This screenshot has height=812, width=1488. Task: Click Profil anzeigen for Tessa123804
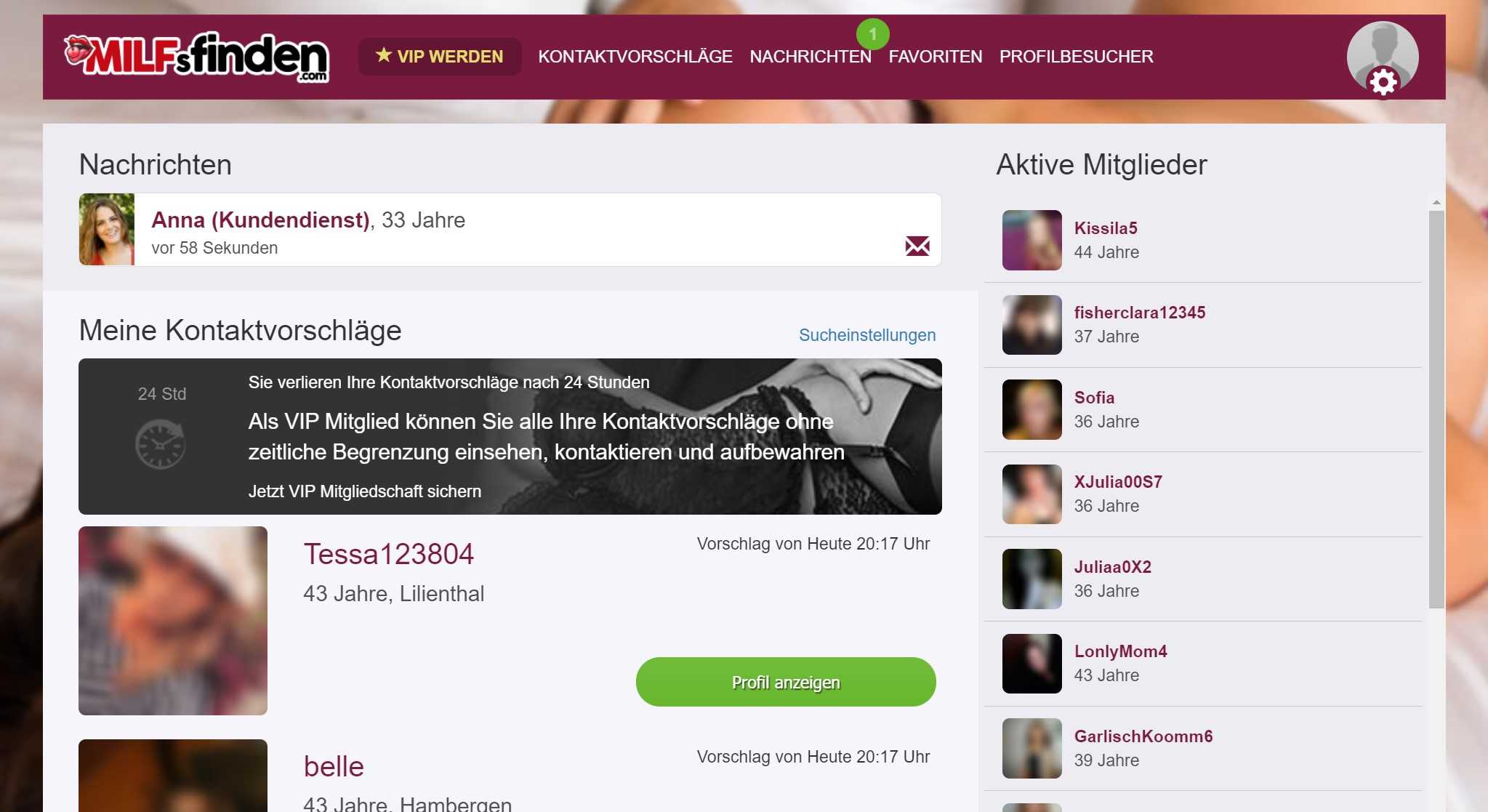pos(786,682)
